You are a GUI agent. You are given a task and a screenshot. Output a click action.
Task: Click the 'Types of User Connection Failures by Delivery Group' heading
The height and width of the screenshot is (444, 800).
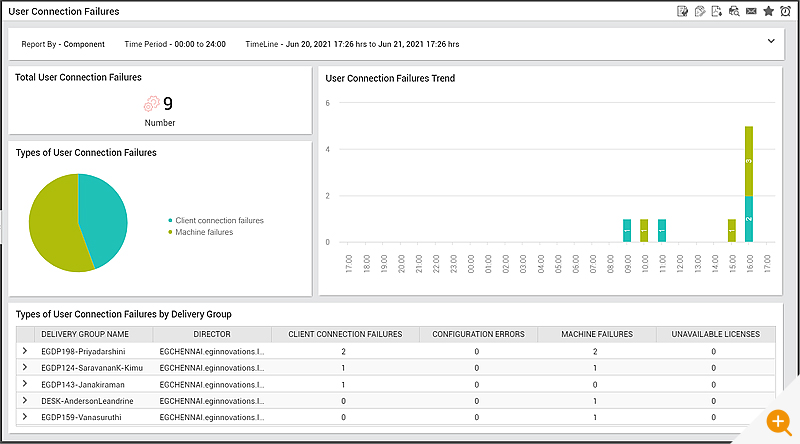[123, 314]
